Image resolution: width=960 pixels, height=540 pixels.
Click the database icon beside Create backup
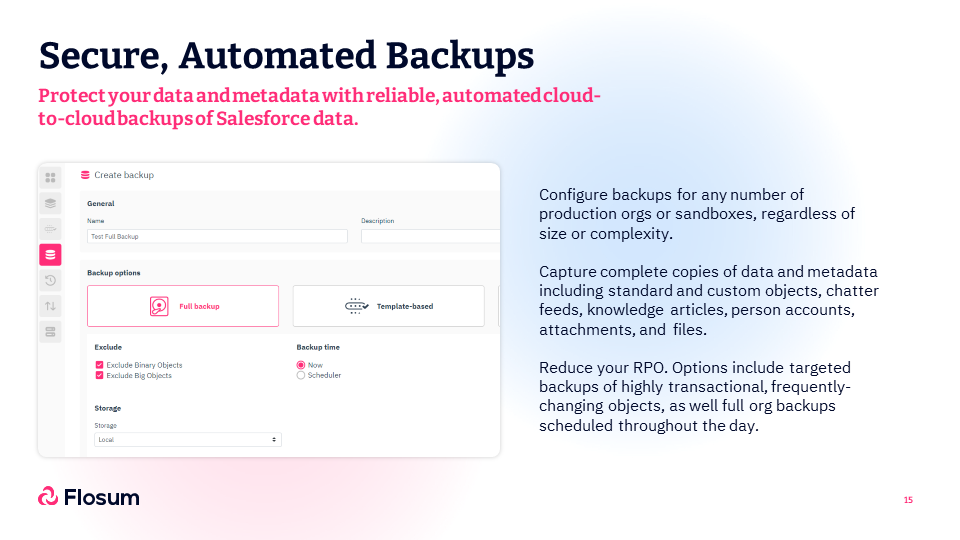[85, 175]
